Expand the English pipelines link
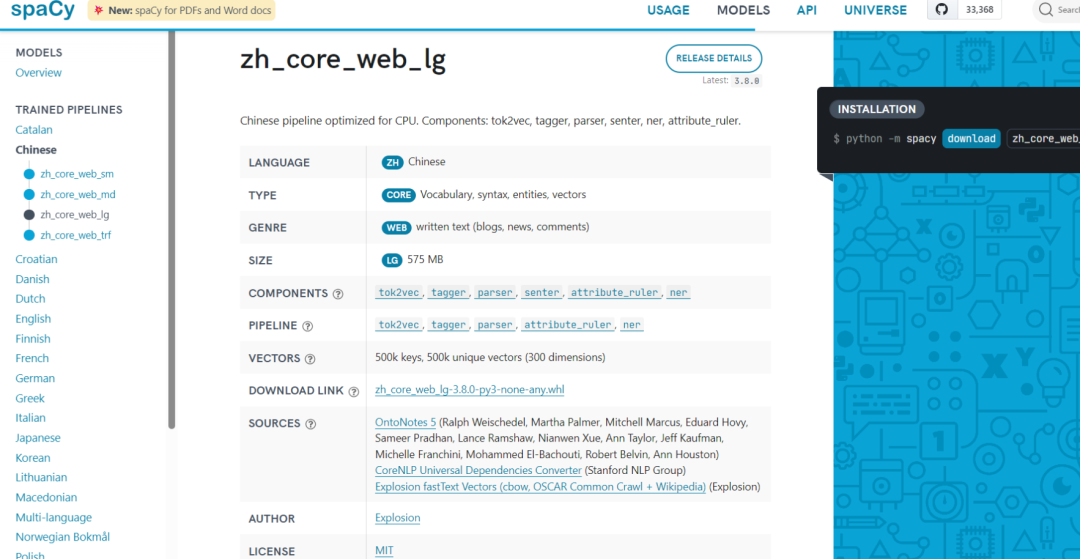The height and width of the screenshot is (559, 1080). (x=33, y=319)
